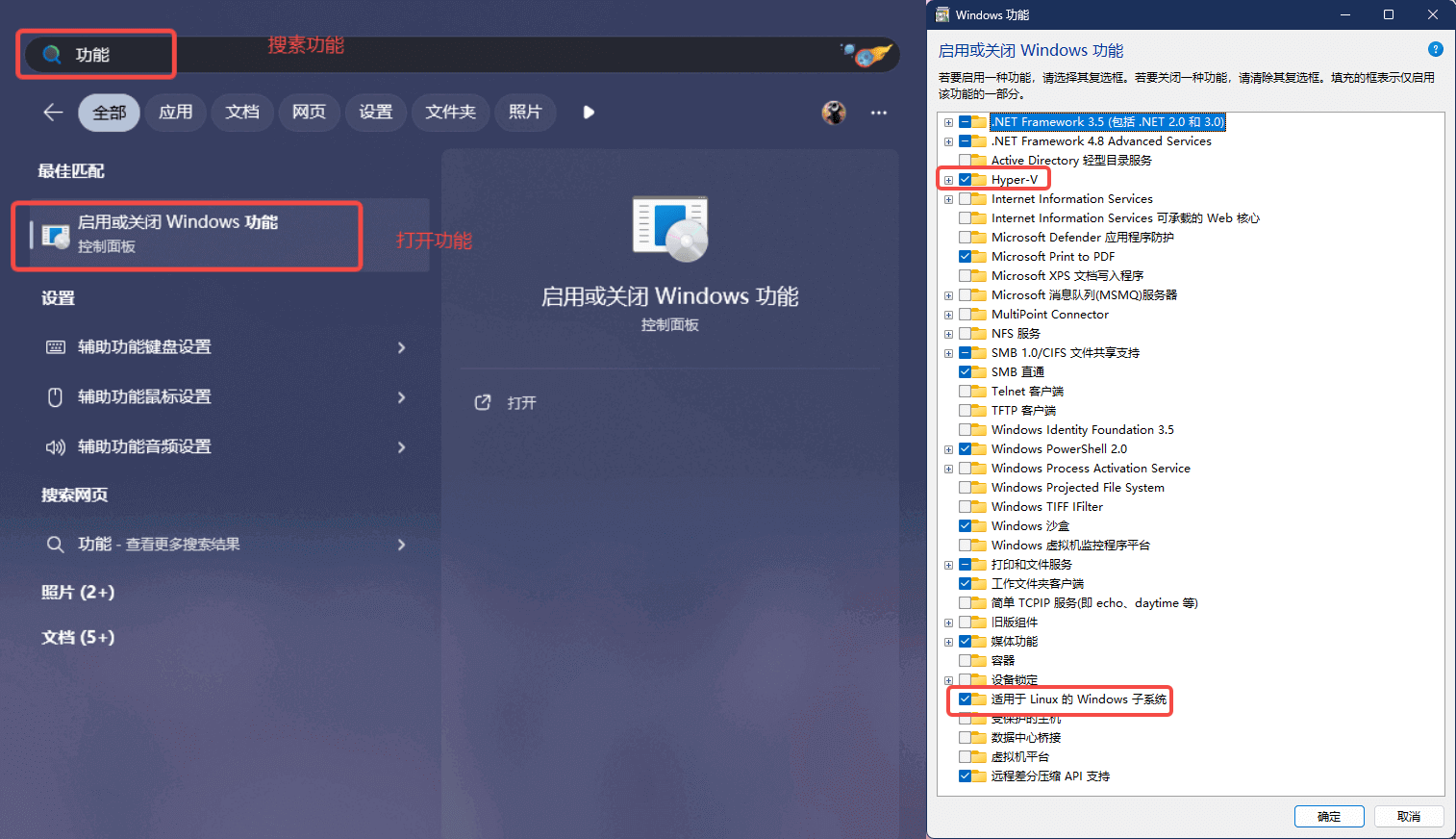Click the open-external icon beside 打开
The width and height of the screenshot is (1456, 839).
(x=483, y=402)
